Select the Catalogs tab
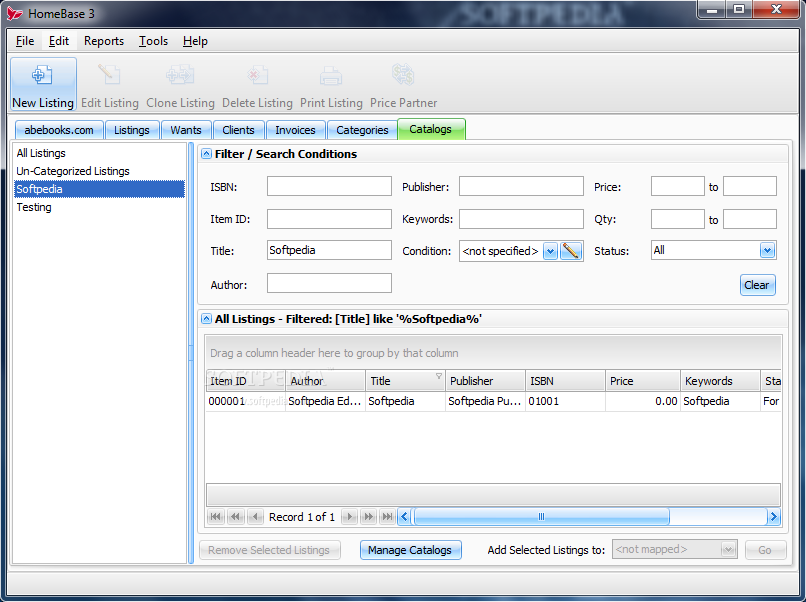Image resolution: width=806 pixels, height=602 pixels. tap(431, 129)
